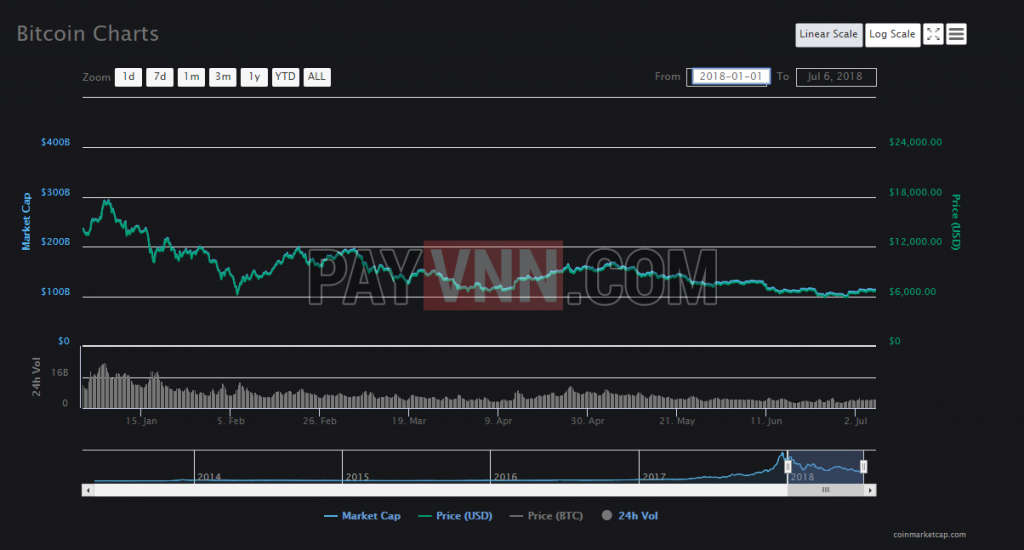Click the coinmarketcap.com credit link
Viewport: 1024px width, 550px height.
[929, 534]
